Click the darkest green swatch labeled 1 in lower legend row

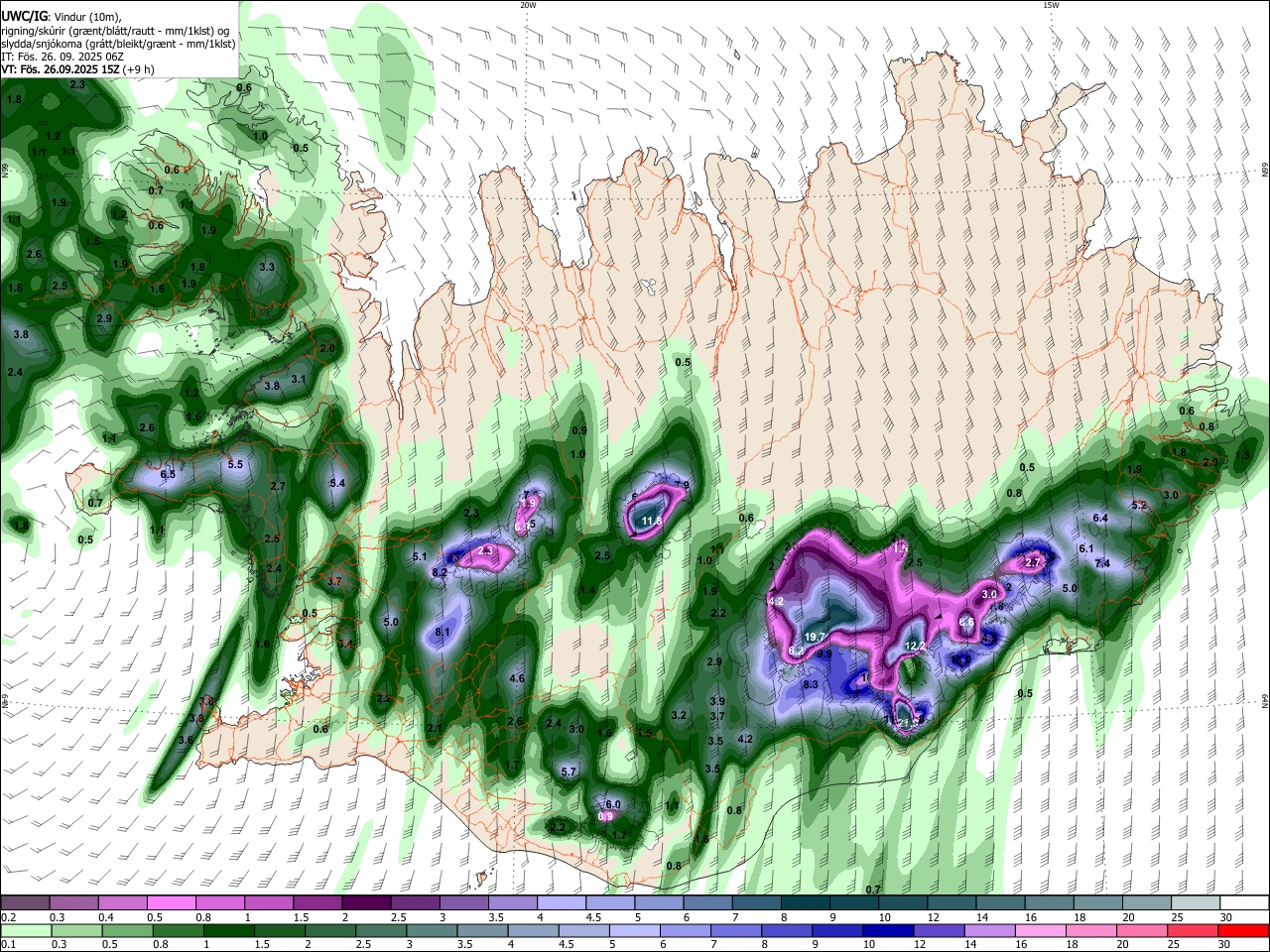point(229,930)
